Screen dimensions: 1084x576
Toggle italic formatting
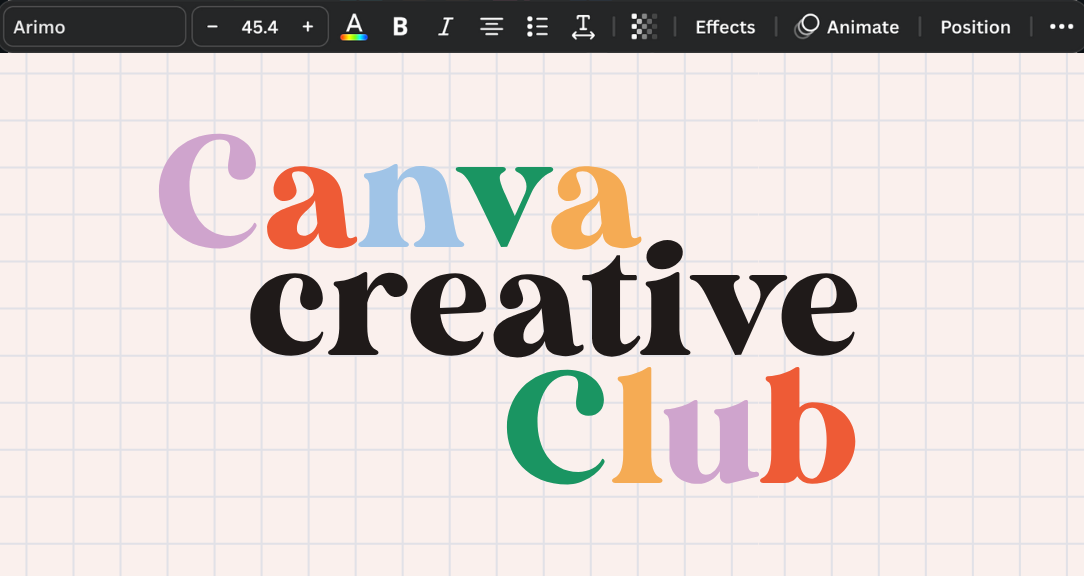[445, 27]
